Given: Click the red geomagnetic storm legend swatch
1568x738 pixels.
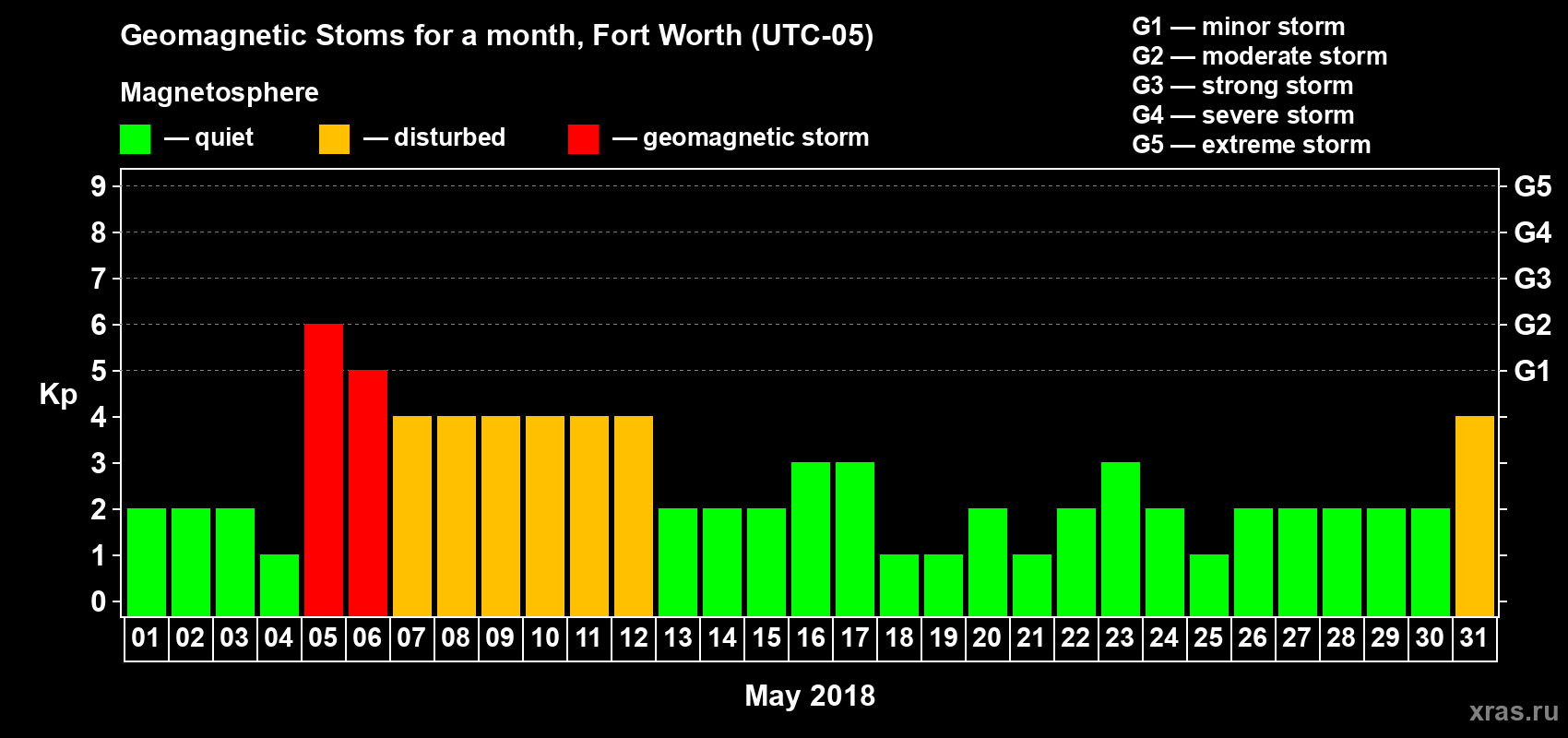Looking at the screenshot, I should [583, 139].
